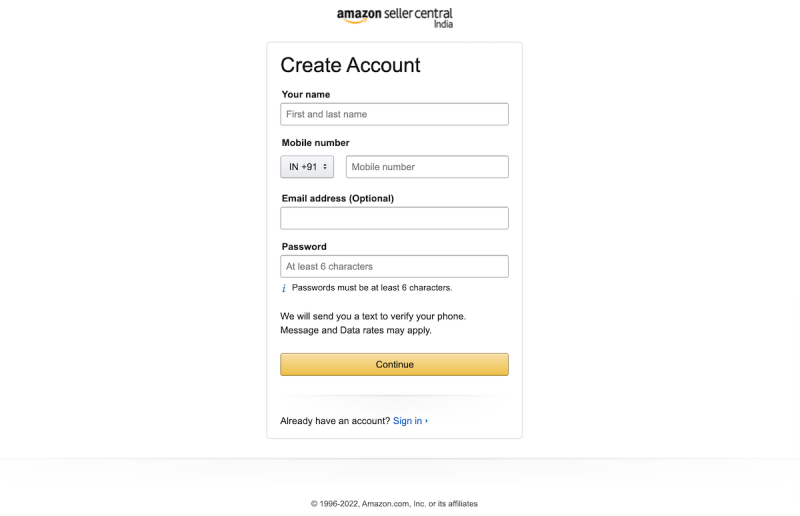Click the up-down arrows on country code selector

[x=324, y=167]
